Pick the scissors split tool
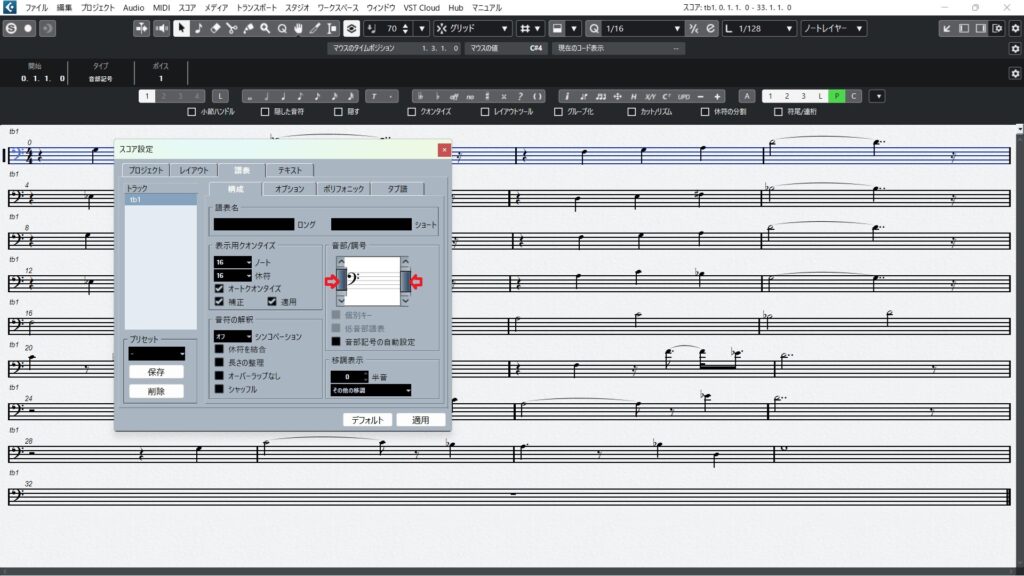Screen dimensions: 1024x576 [x=231, y=28]
